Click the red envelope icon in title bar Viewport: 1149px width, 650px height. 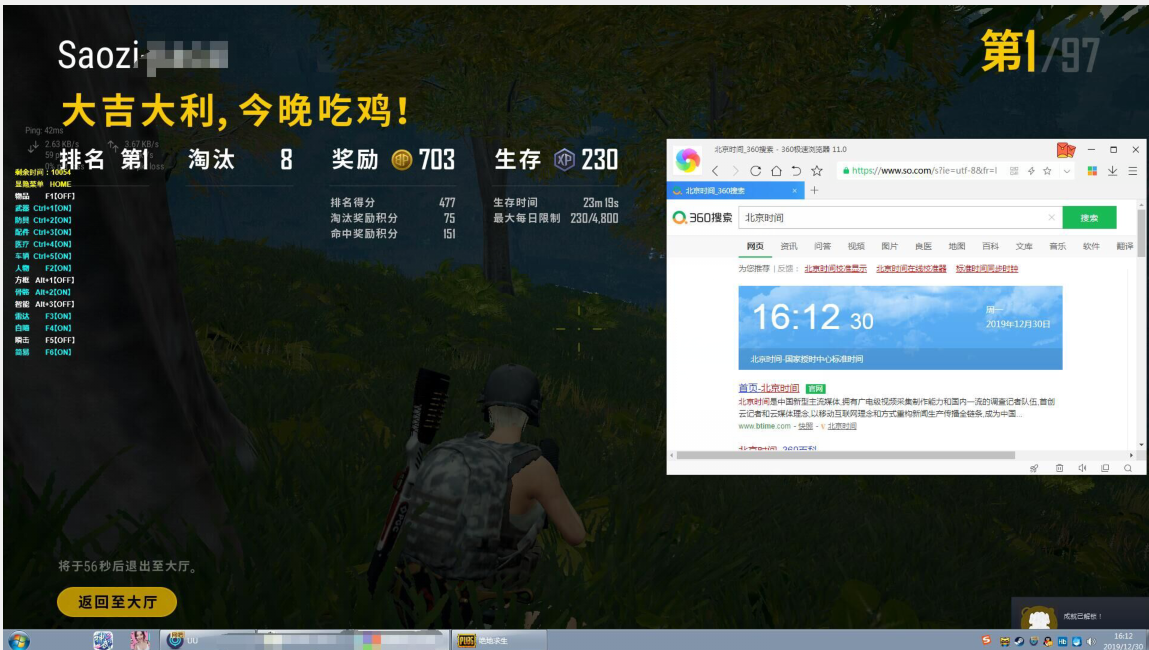[1065, 150]
